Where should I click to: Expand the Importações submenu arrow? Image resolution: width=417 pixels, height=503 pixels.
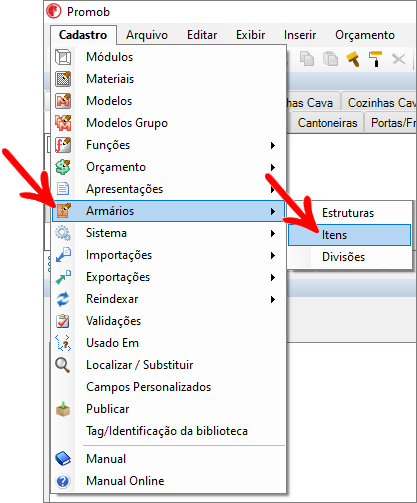[273, 255]
